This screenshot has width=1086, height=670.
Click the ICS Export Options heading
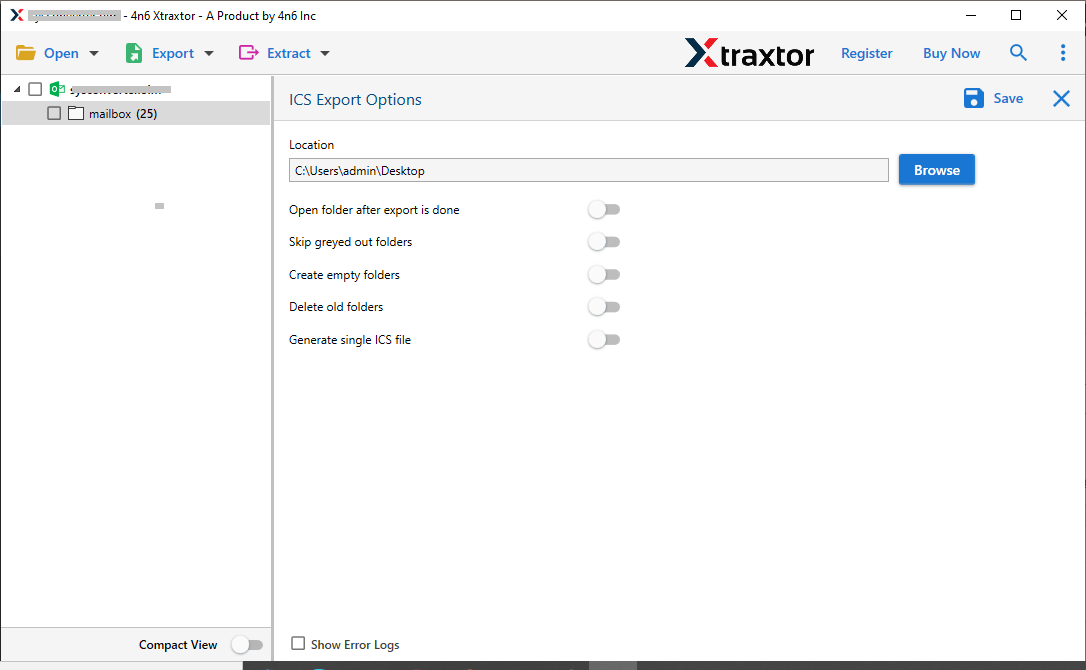tap(355, 100)
